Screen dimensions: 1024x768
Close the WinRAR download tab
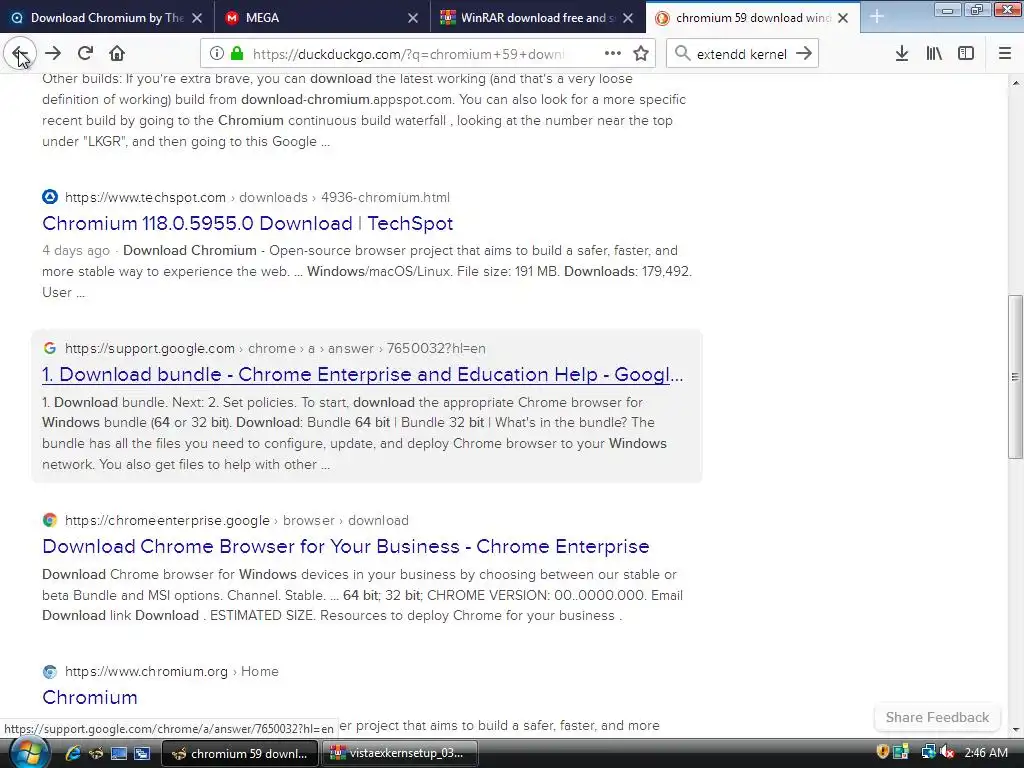(x=628, y=18)
